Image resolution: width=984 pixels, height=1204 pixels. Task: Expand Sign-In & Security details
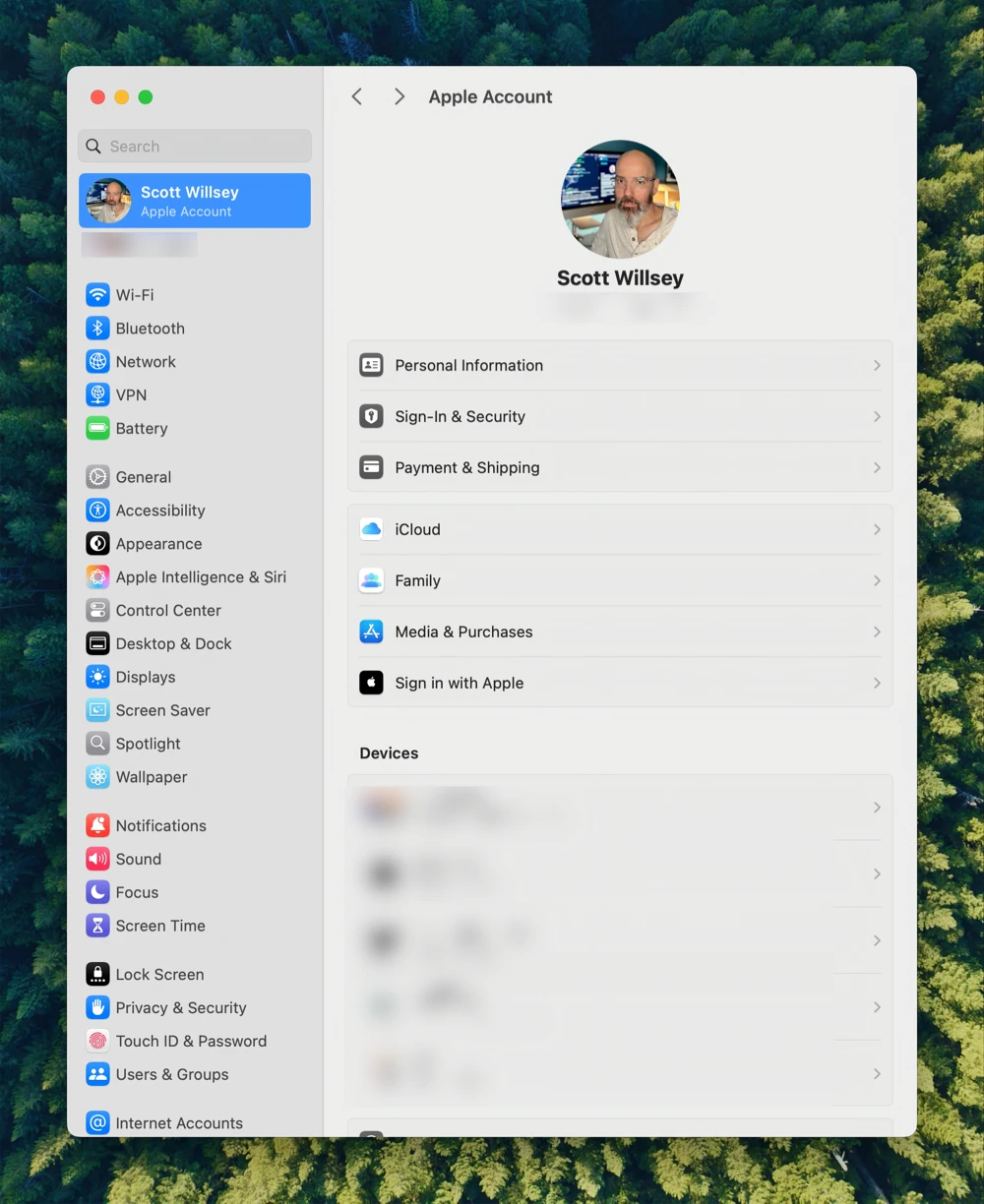click(x=620, y=416)
